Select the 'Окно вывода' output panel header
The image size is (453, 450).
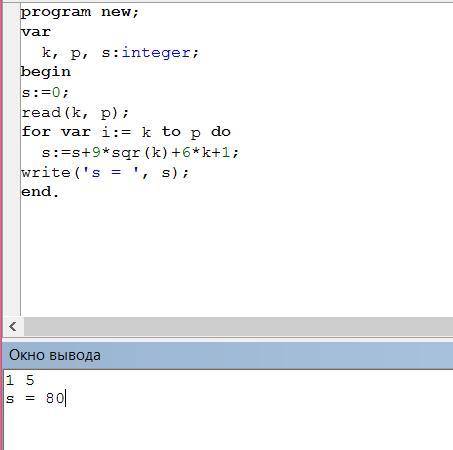coord(228,355)
